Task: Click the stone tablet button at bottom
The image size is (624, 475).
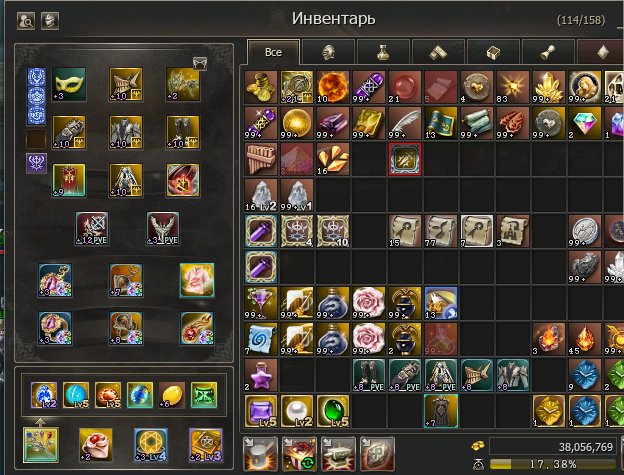Action: 377,454
